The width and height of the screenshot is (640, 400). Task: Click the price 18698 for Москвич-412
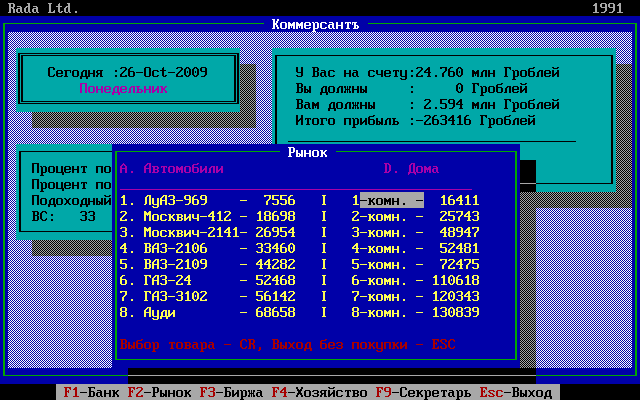coord(276,216)
